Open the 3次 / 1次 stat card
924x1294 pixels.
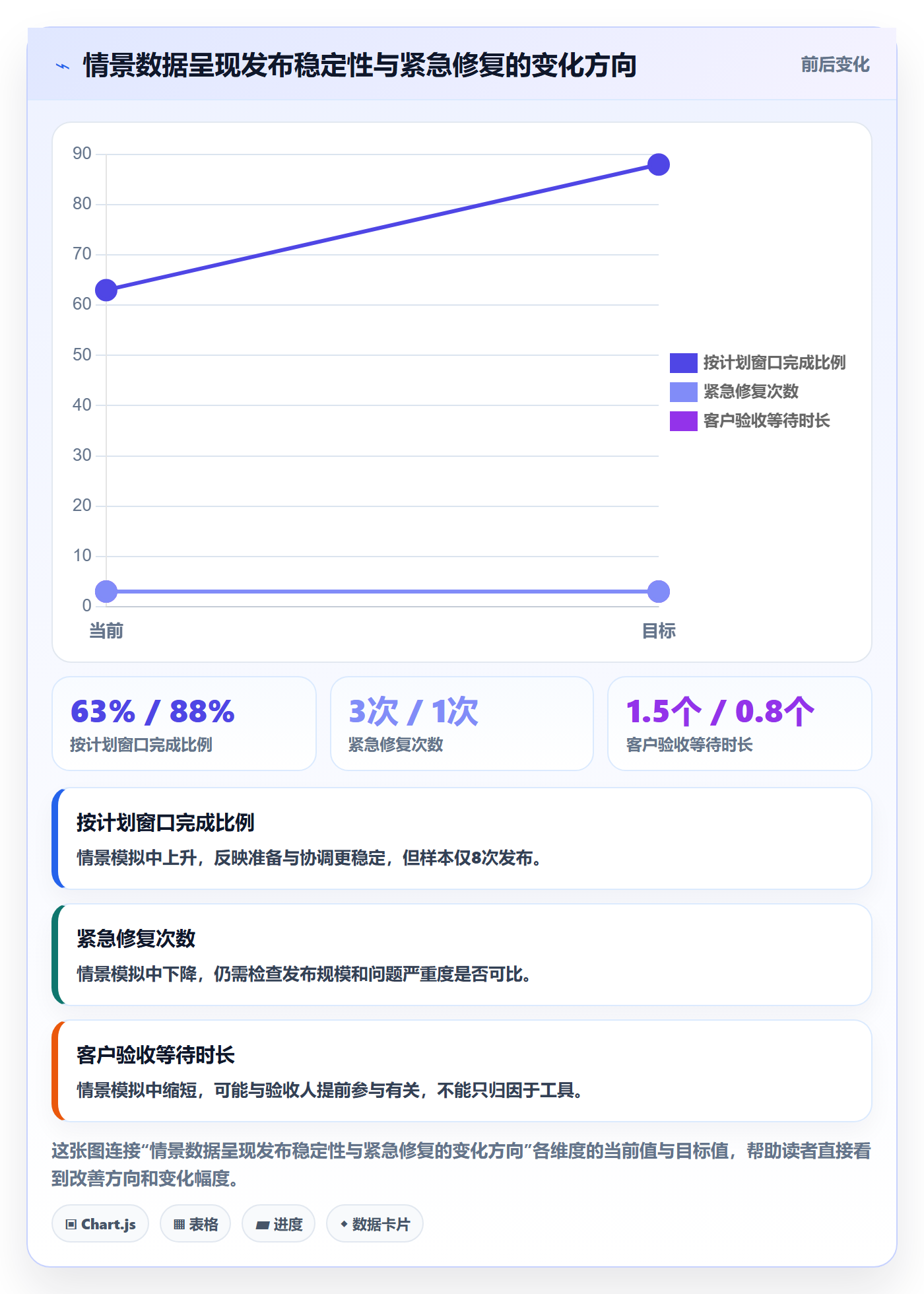(x=462, y=724)
